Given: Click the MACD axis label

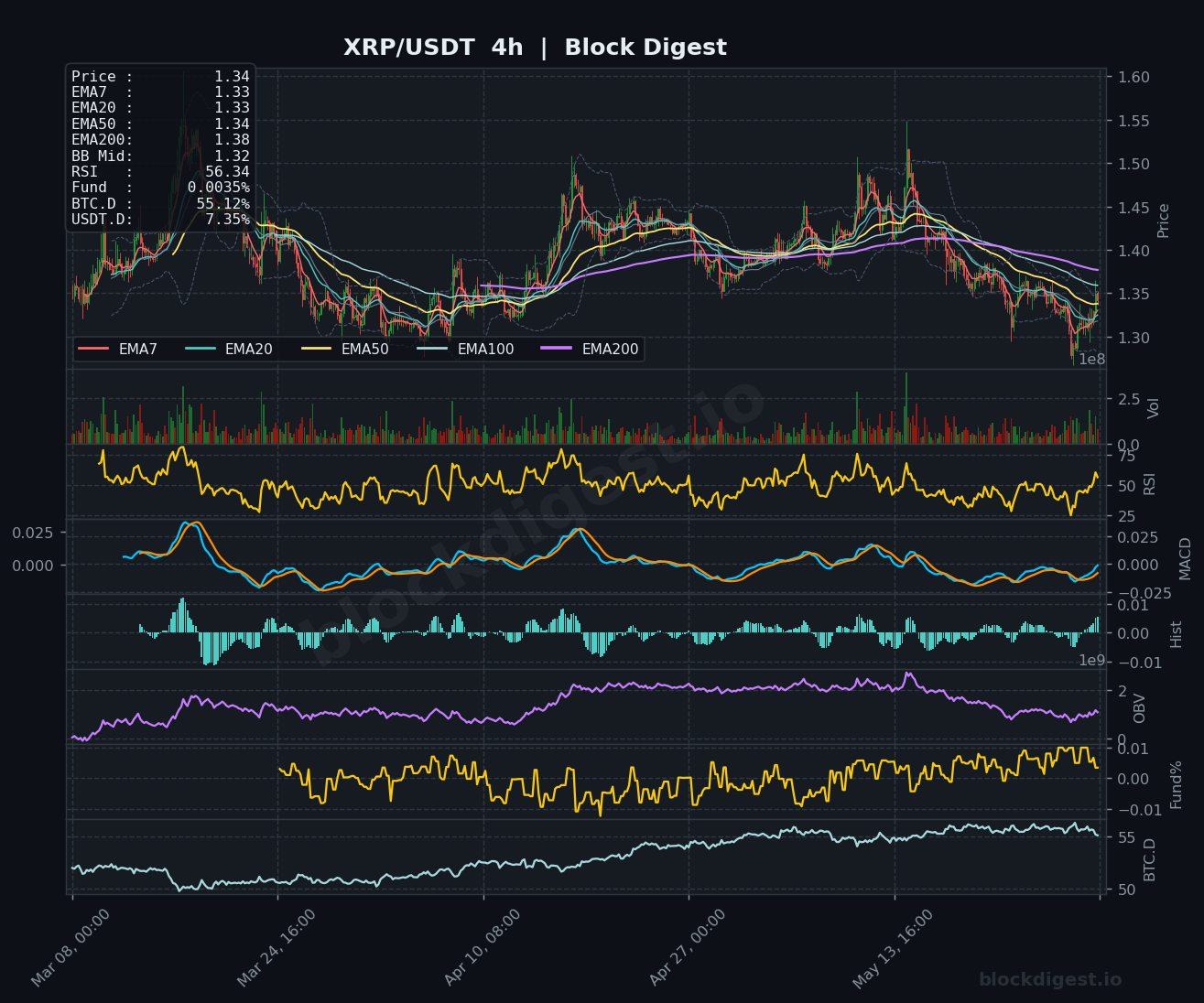Looking at the screenshot, I should click(1186, 558).
